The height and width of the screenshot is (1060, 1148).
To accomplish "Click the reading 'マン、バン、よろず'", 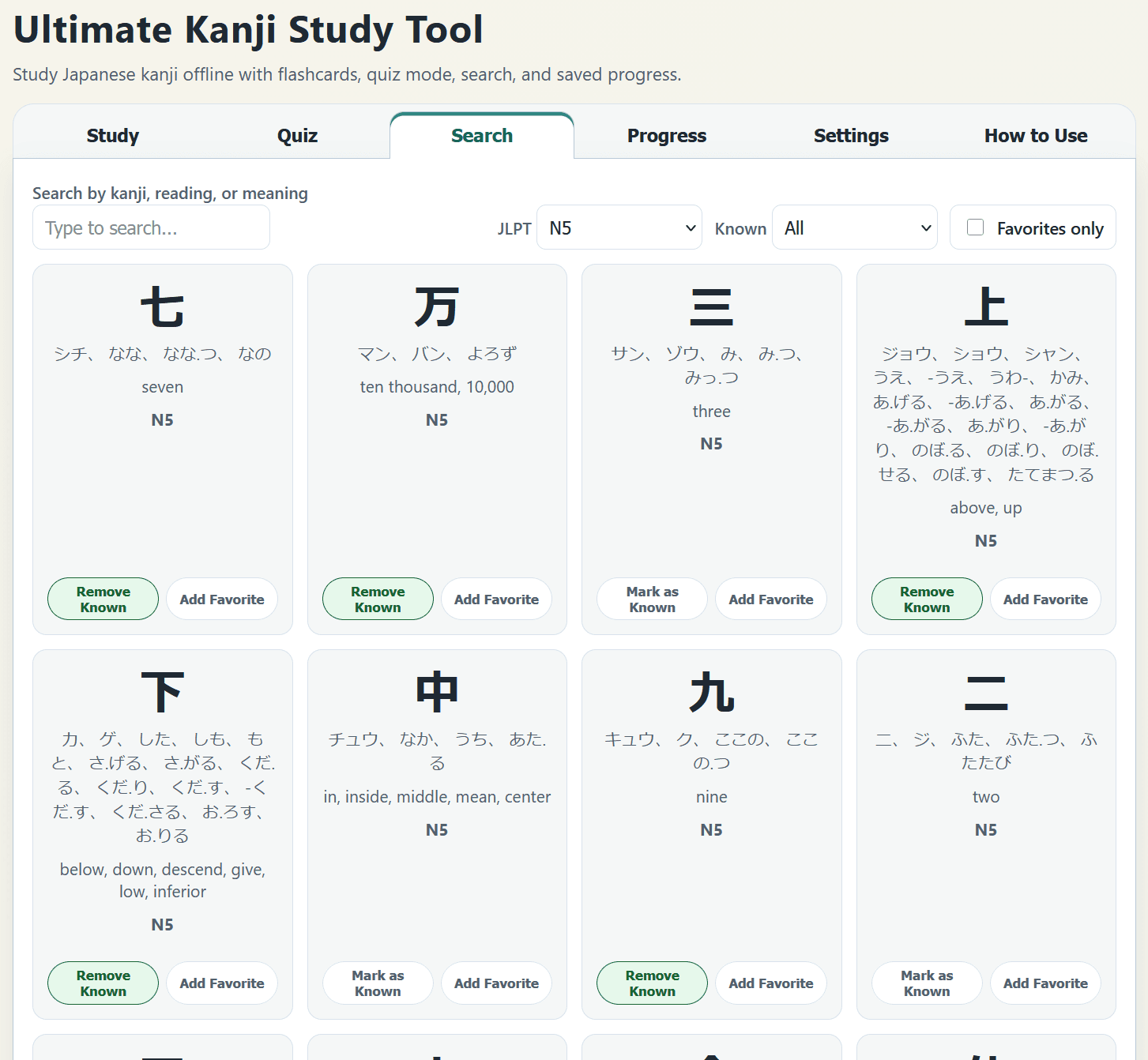I will point(437,354).
